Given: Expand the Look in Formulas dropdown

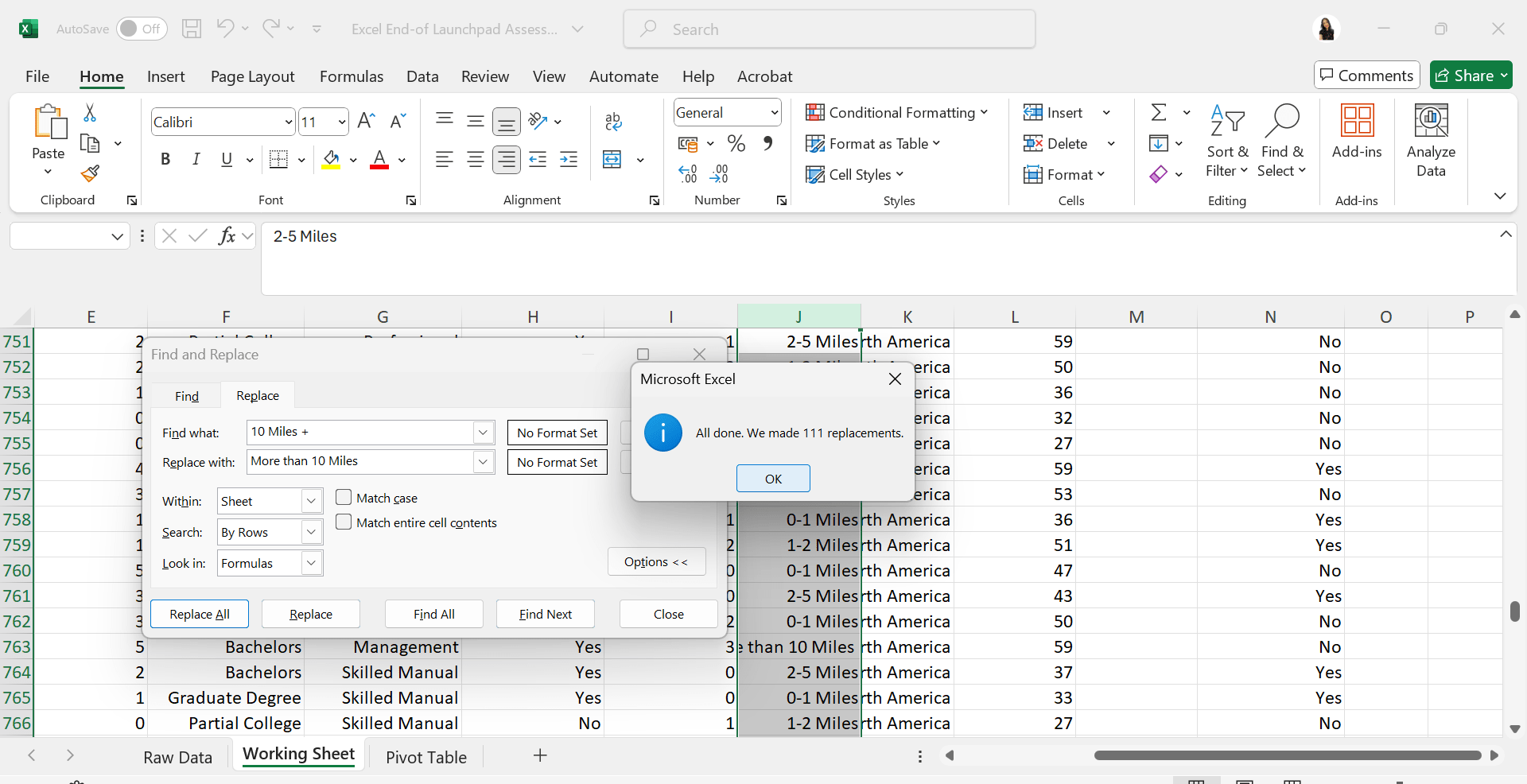Looking at the screenshot, I should 311,563.
